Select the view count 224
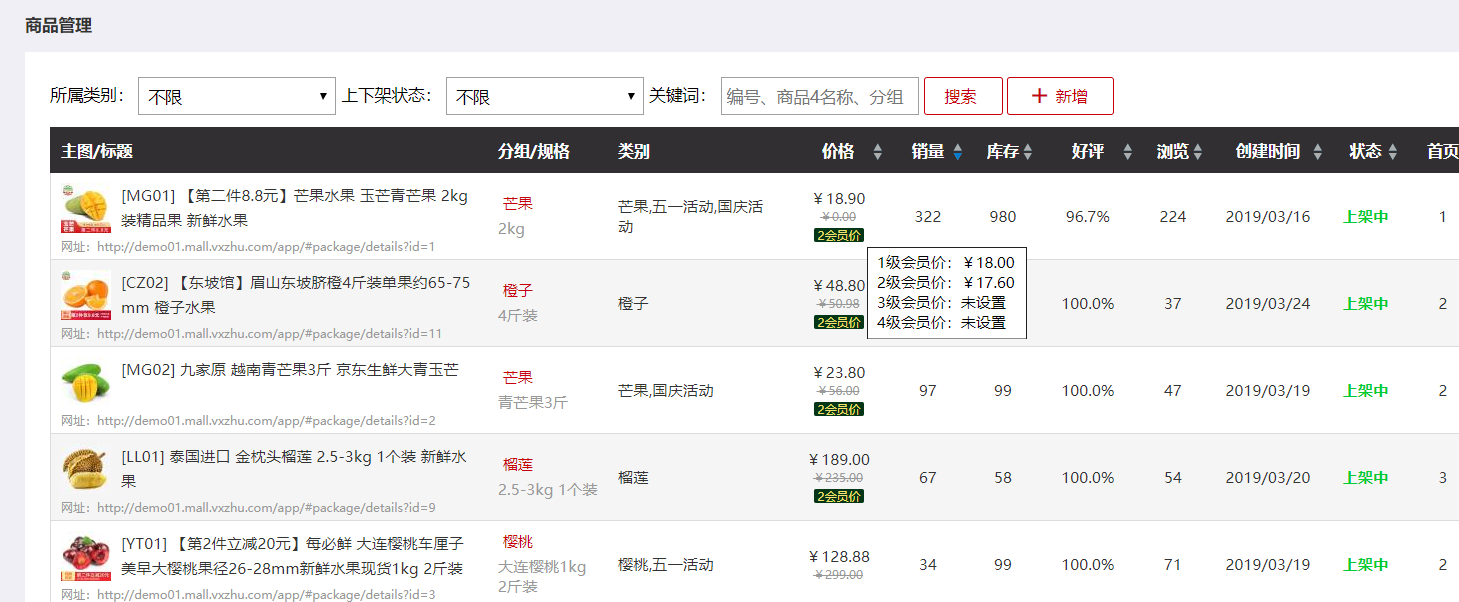This screenshot has height=602, width=1459. pyautogui.click(x=1173, y=217)
